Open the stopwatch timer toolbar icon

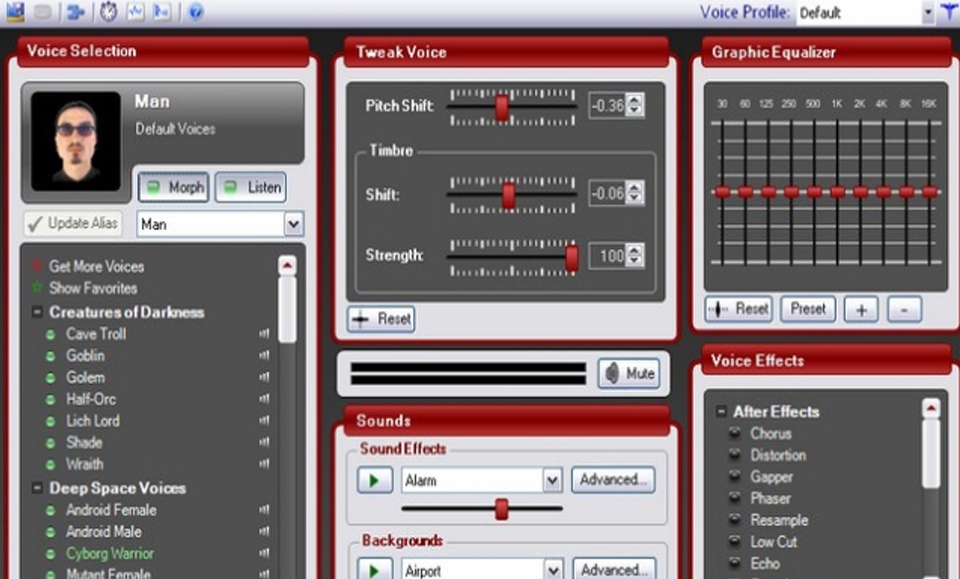tap(108, 12)
